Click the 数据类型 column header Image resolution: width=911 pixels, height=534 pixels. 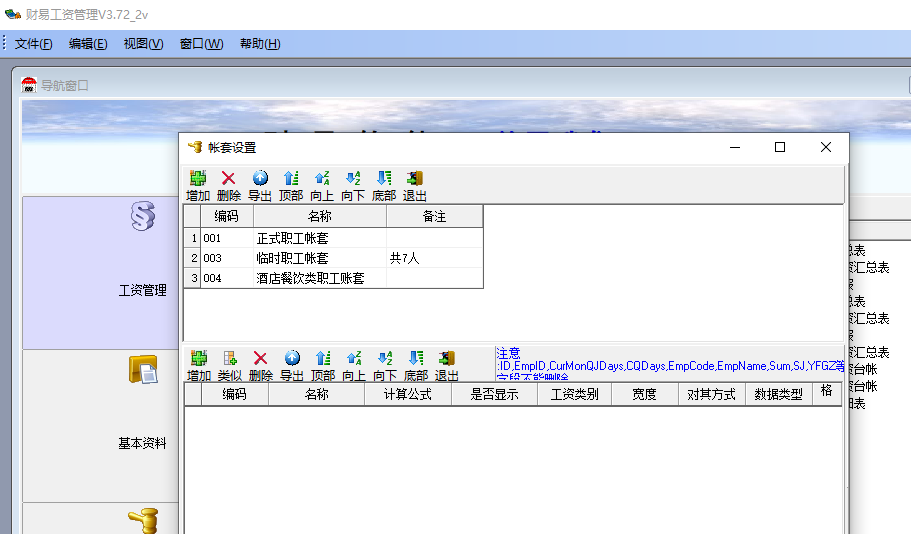[x=779, y=395]
